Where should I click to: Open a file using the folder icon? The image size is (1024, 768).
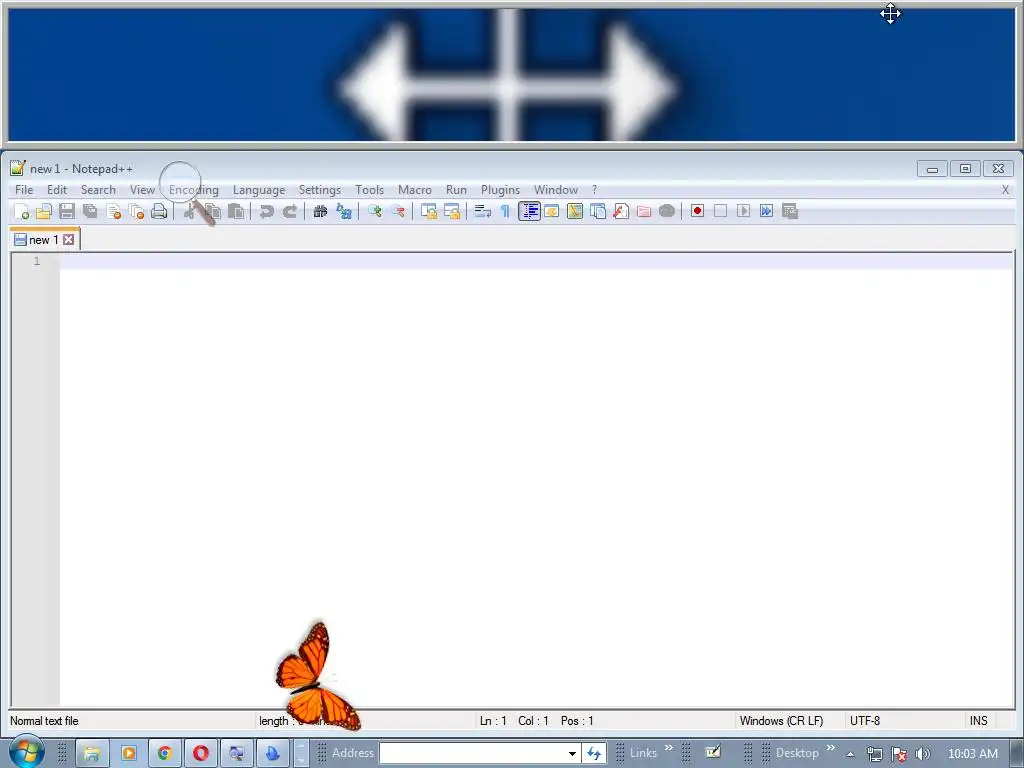tap(44, 211)
